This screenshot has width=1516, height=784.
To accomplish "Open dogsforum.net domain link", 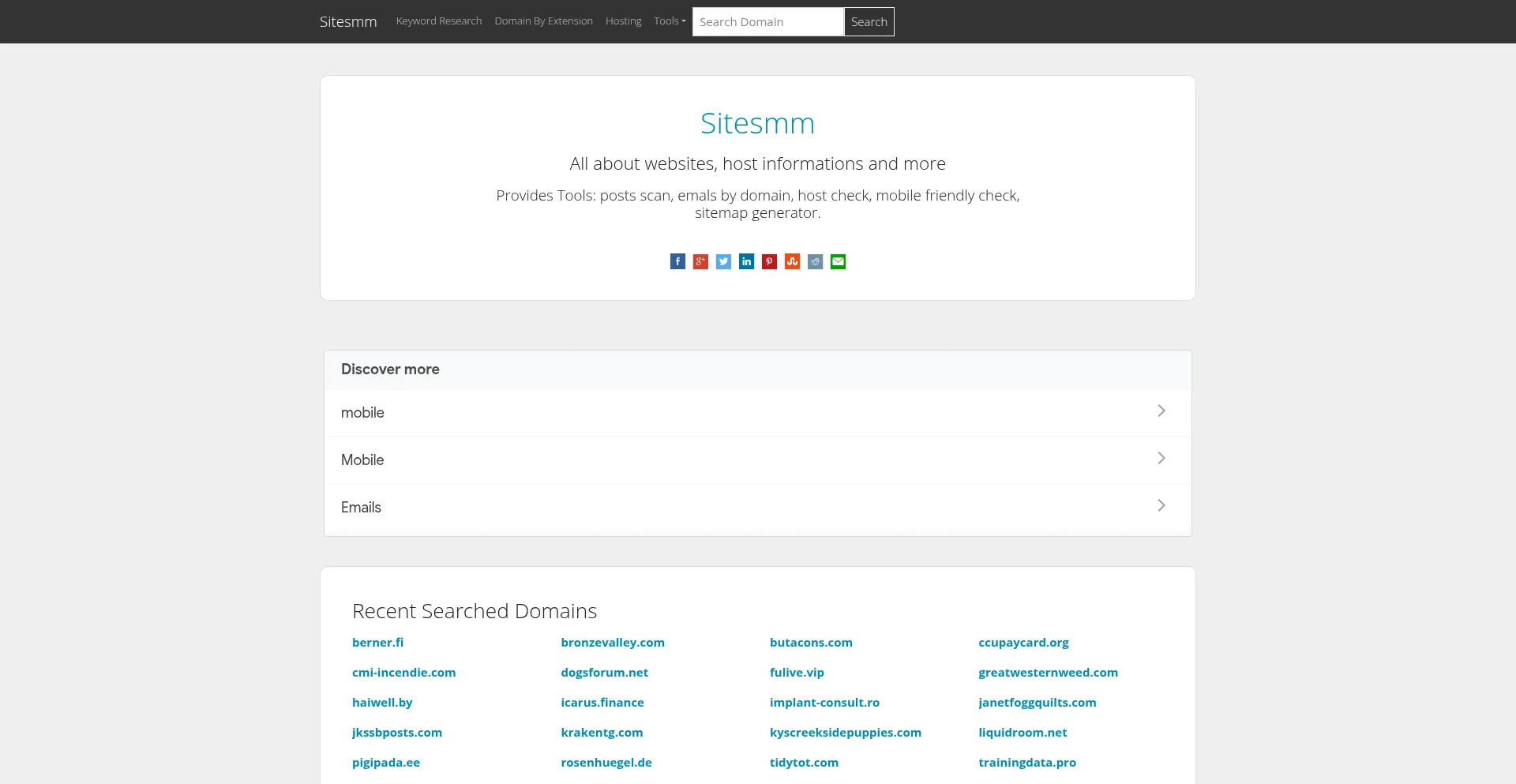I will pyautogui.click(x=604, y=673).
